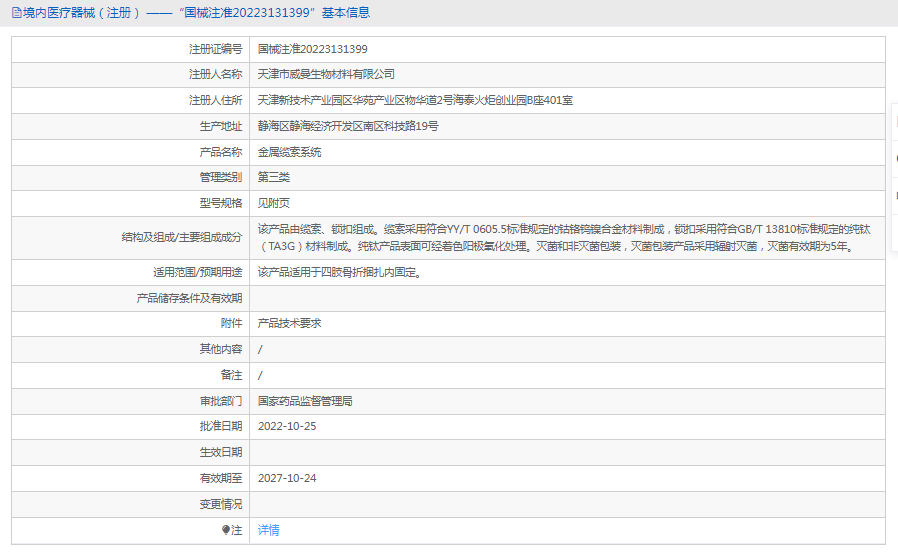The height and width of the screenshot is (553, 898).
Task: Click the 备注 label
Action: (232, 375)
